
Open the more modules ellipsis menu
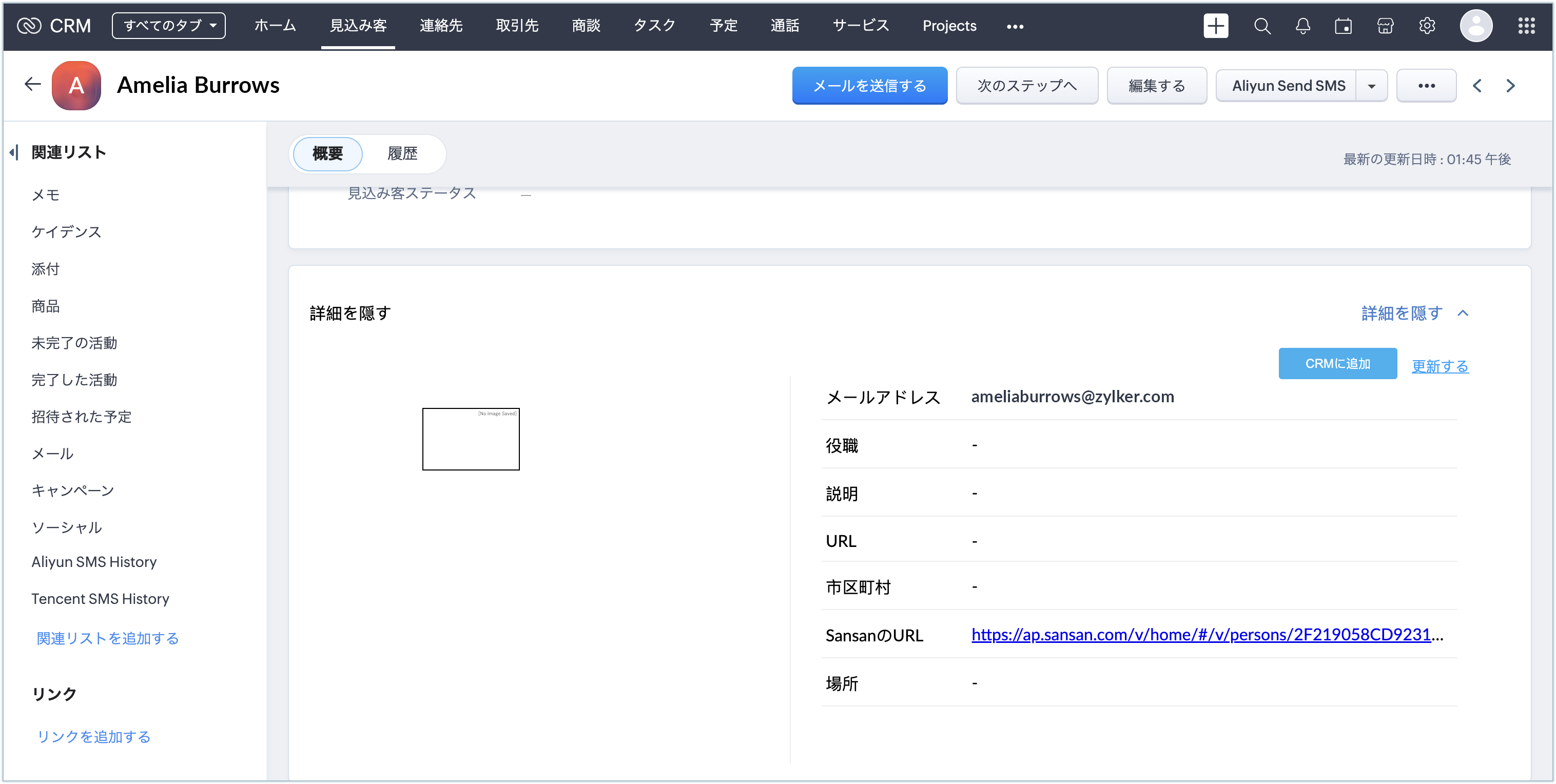coord(1015,27)
